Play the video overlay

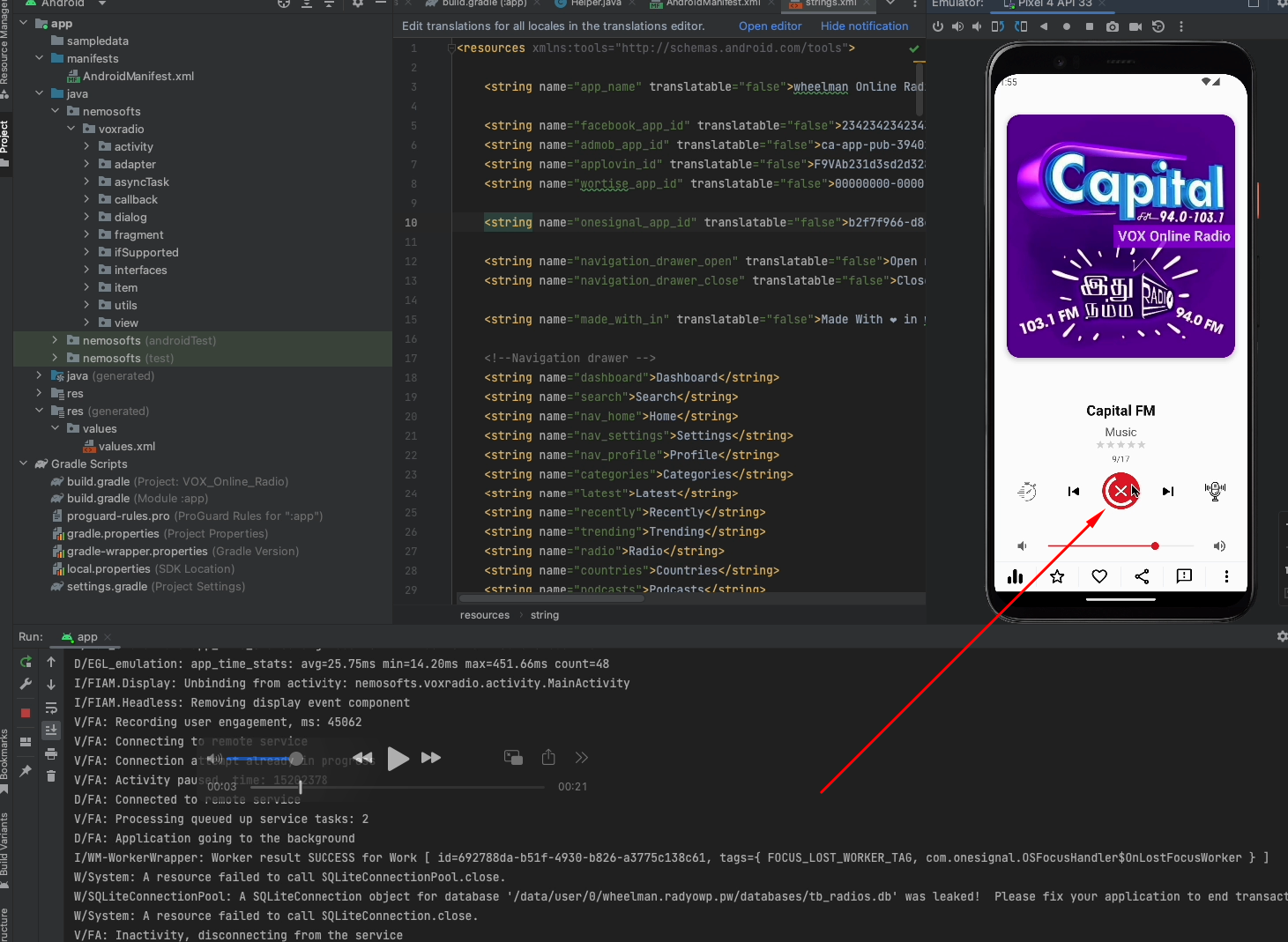coord(398,759)
